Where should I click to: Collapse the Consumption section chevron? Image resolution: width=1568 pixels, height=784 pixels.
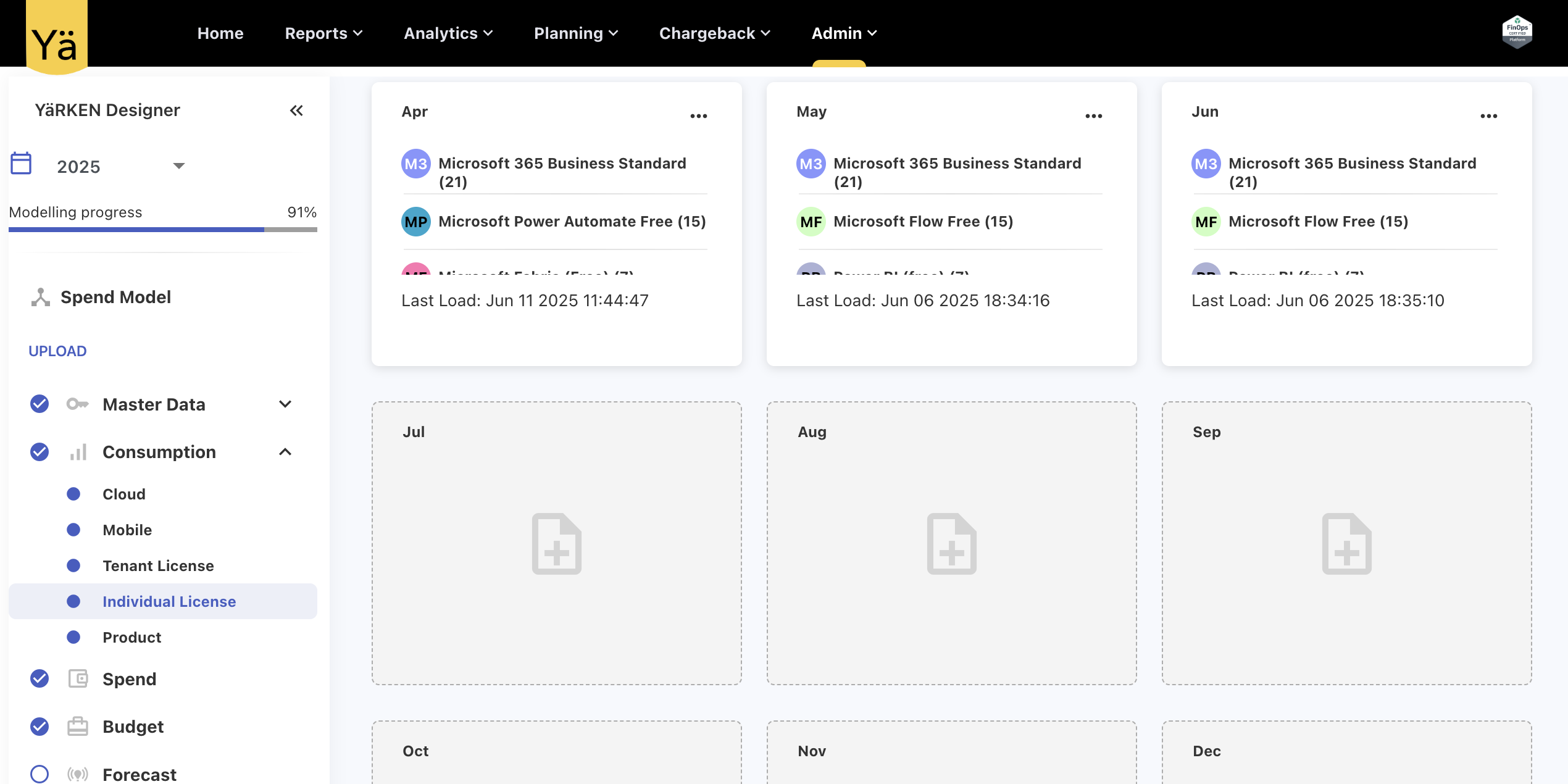285,452
